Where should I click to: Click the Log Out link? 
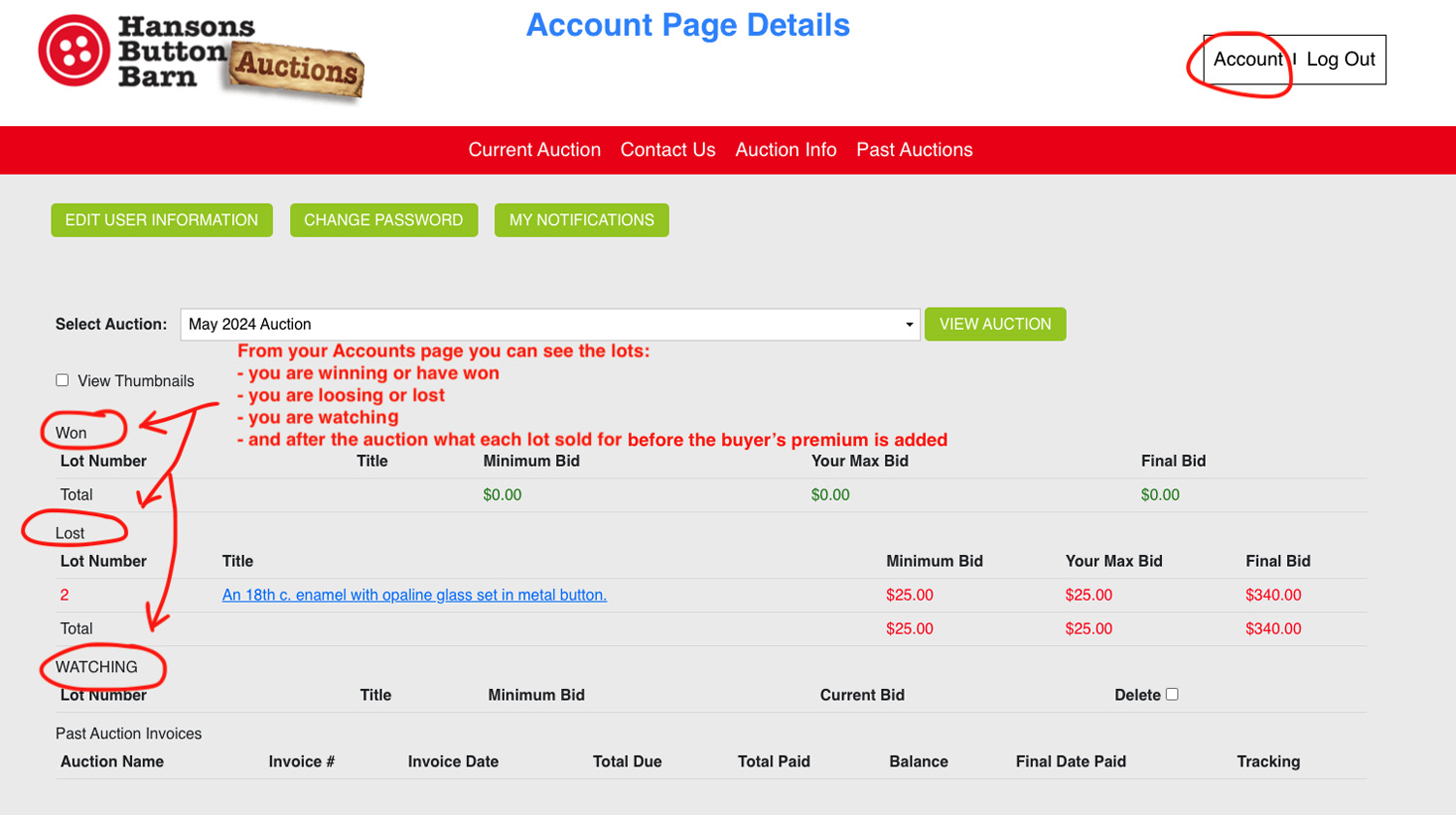coord(1340,59)
